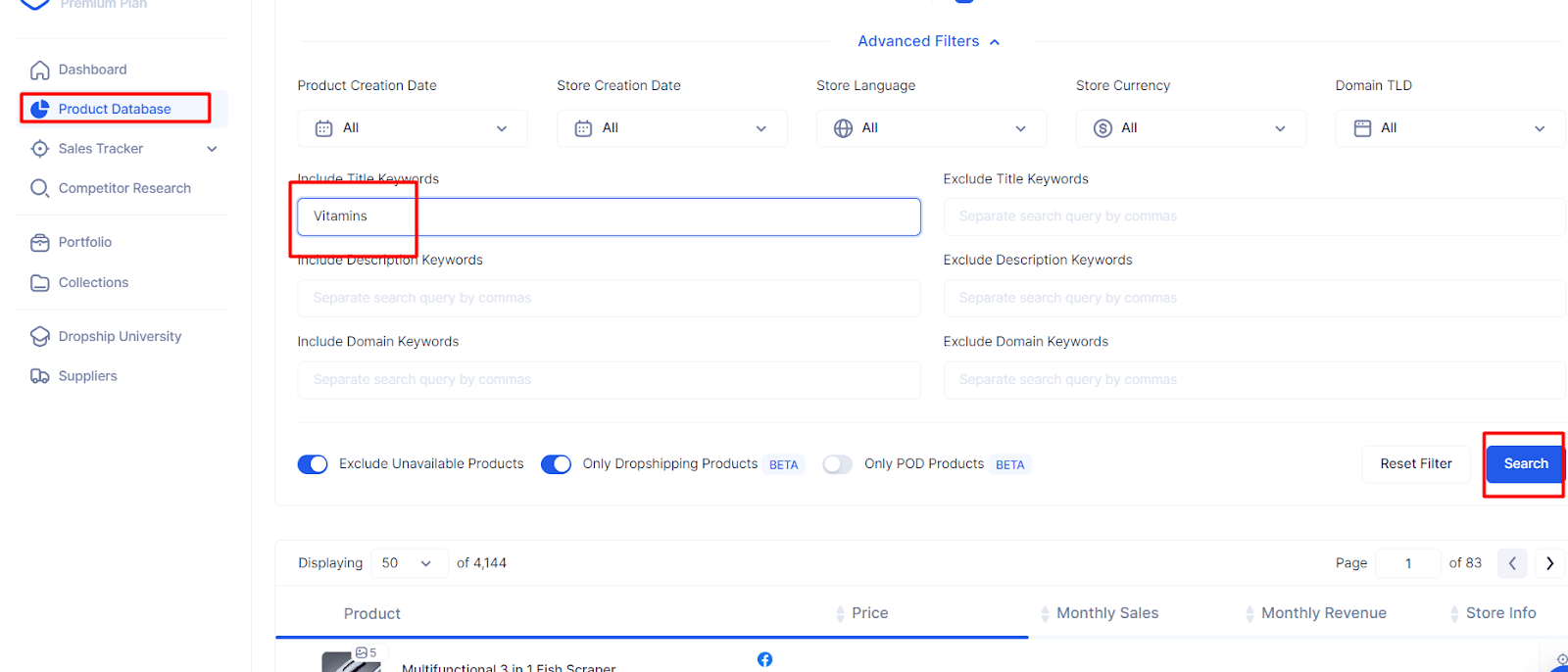Click the Dropship University graduation icon
Image resolution: width=1568 pixels, height=672 pixels.
pyautogui.click(x=39, y=336)
